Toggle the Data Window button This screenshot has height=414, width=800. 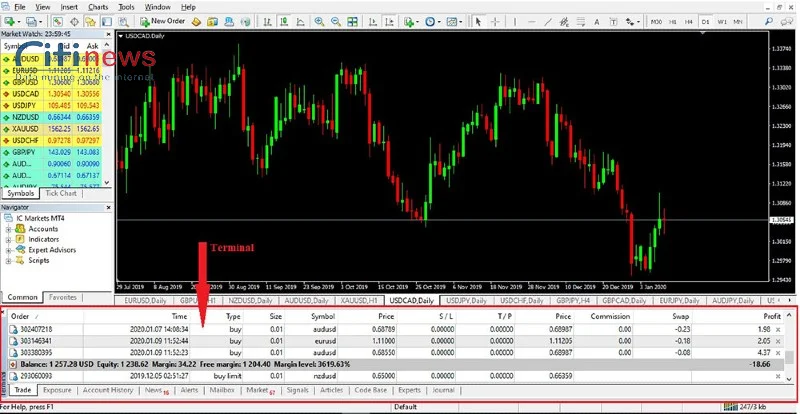pos(74,21)
